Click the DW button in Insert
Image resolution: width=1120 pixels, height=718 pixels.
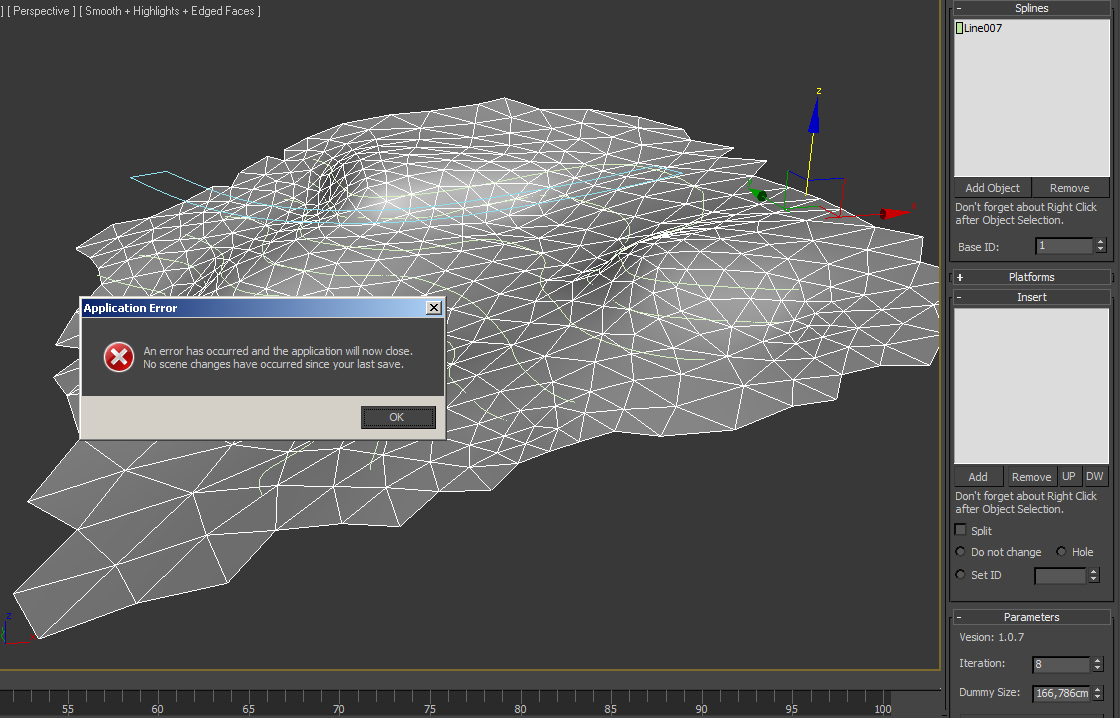[1094, 477]
